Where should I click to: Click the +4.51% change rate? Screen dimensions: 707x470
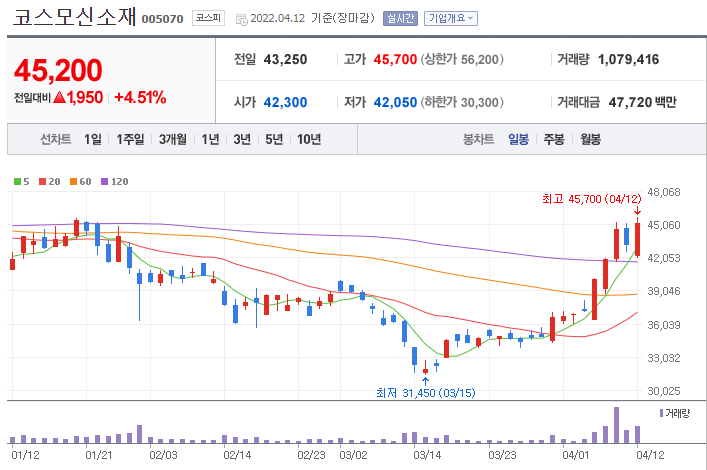tap(140, 97)
